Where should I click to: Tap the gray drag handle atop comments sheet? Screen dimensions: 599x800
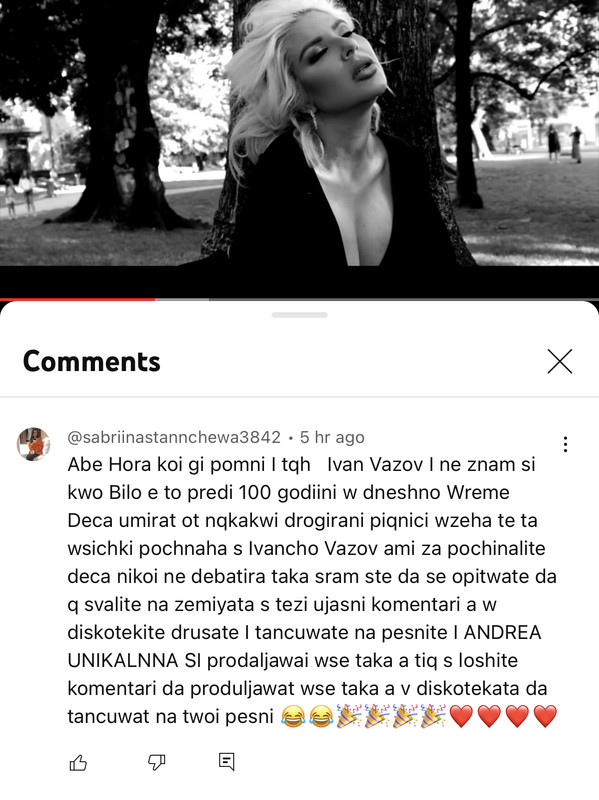(300, 315)
